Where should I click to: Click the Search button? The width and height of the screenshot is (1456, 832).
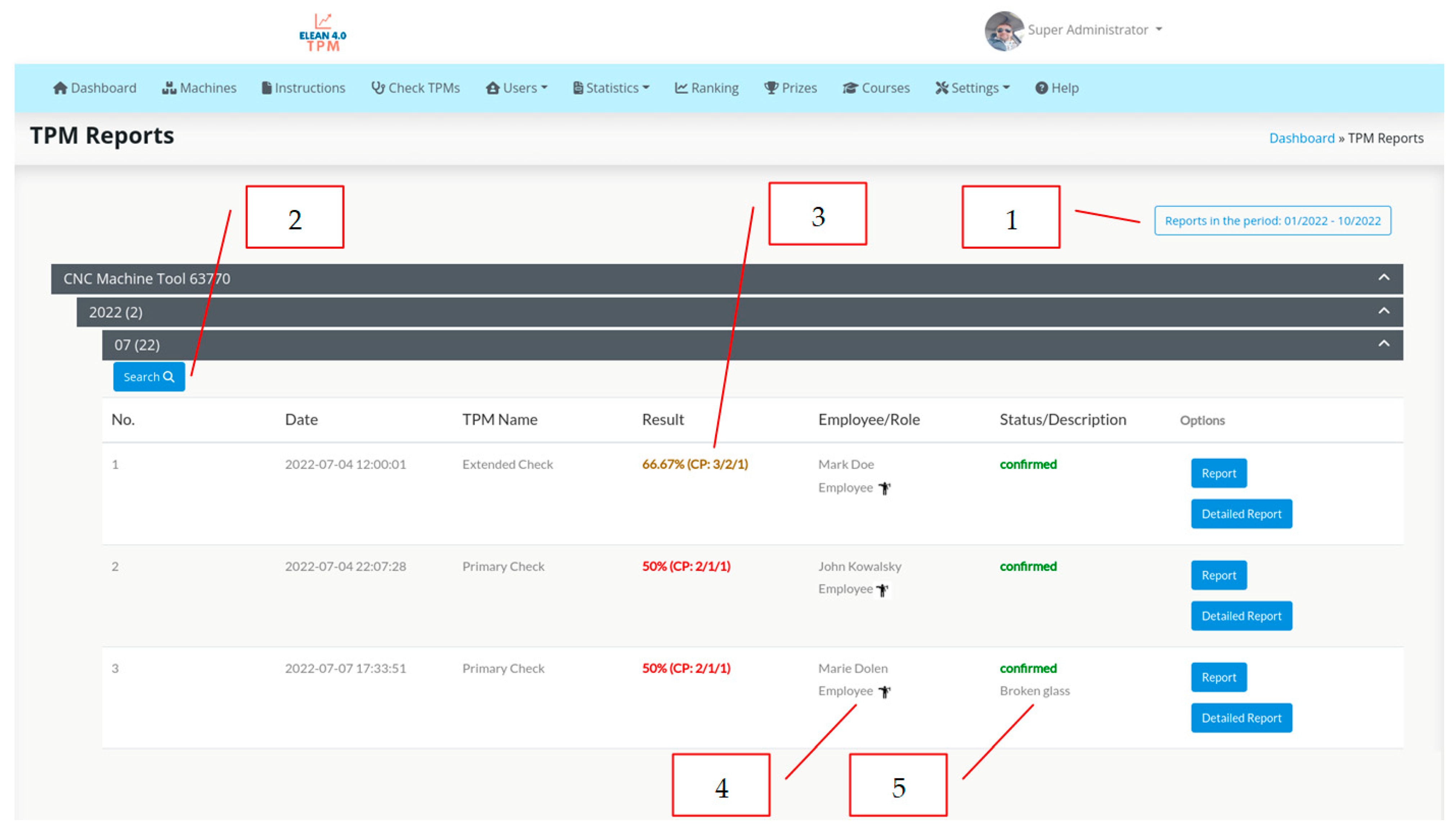148,377
